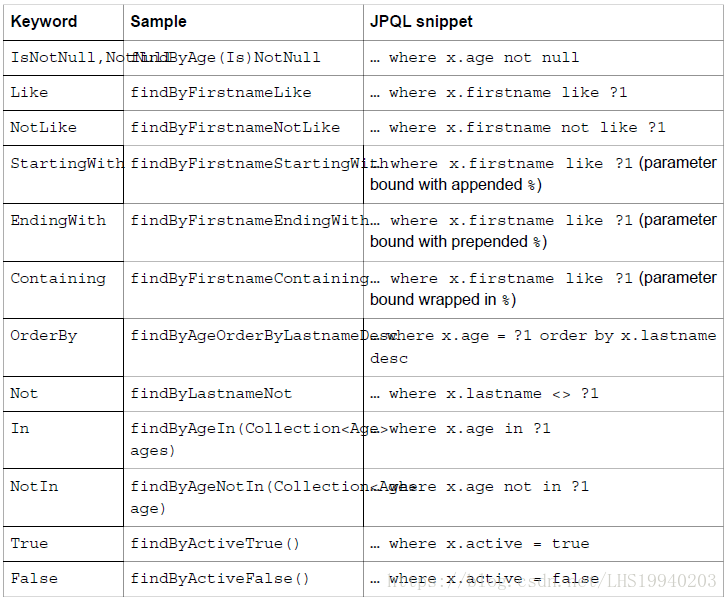Click the OrderBy keyword cell

pos(44,336)
